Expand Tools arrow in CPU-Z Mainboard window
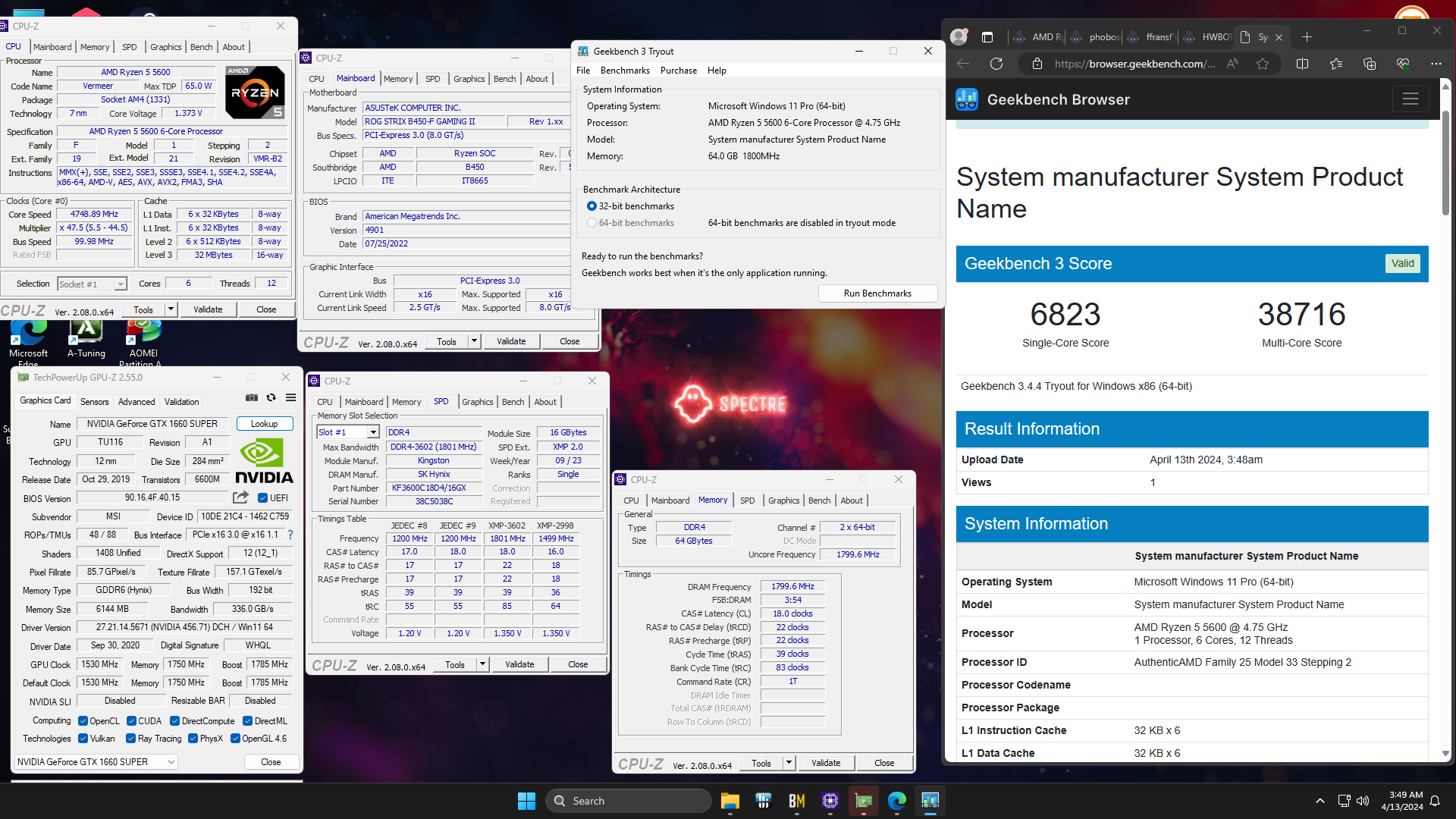 click(474, 341)
